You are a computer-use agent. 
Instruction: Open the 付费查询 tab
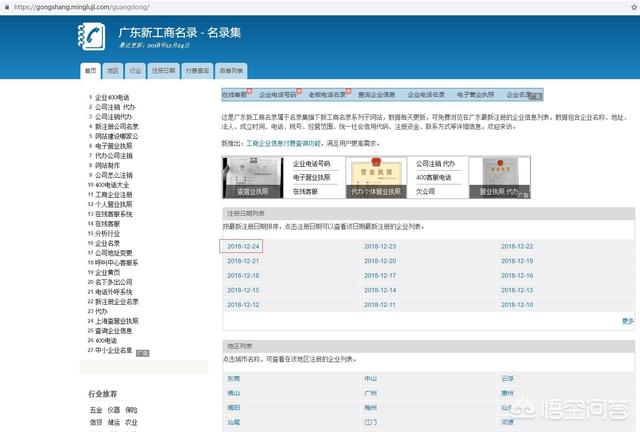tap(197, 71)
